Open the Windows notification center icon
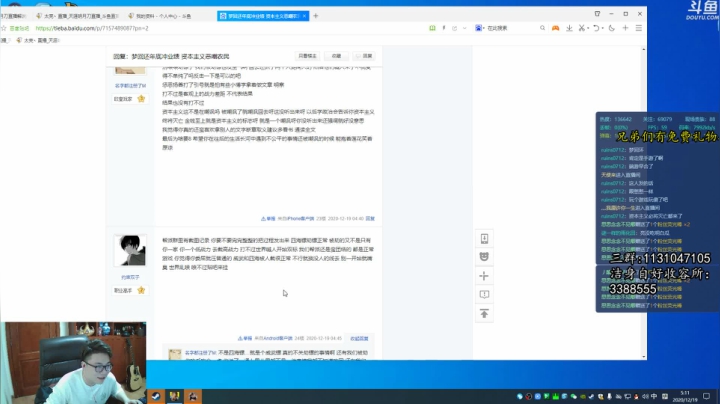 706,396
